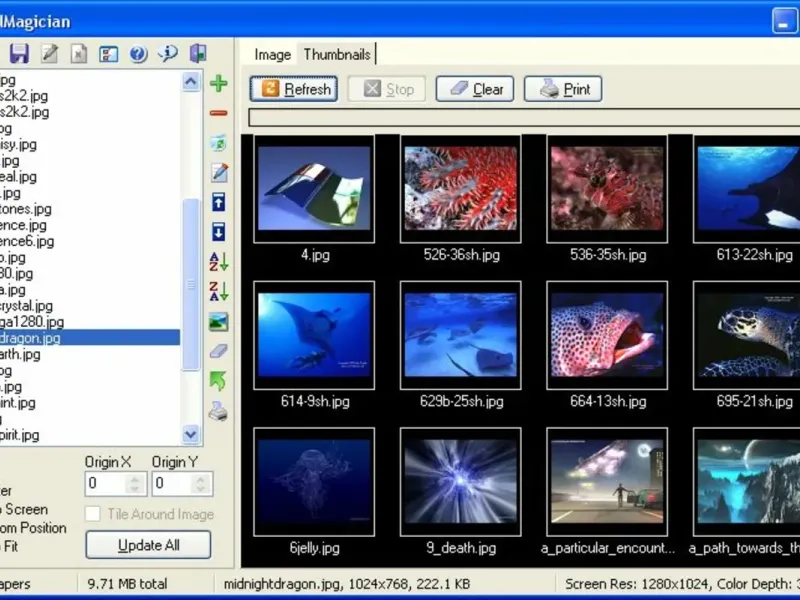Click the Update All button
Image resolution: width=800 pixels, height=600 pixels.
[148, 545]
